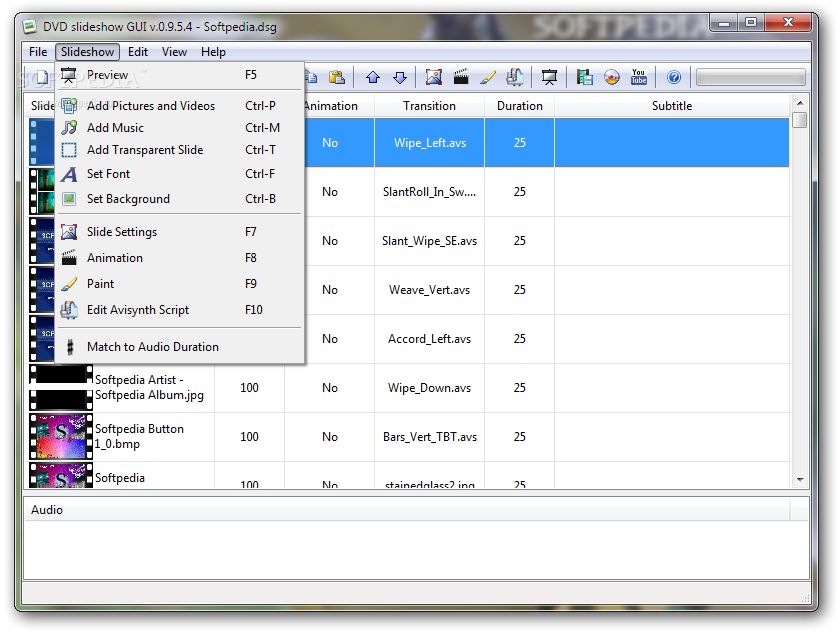Select Paint menu entry
Screen dimensions: 839x632
(180, 284)
